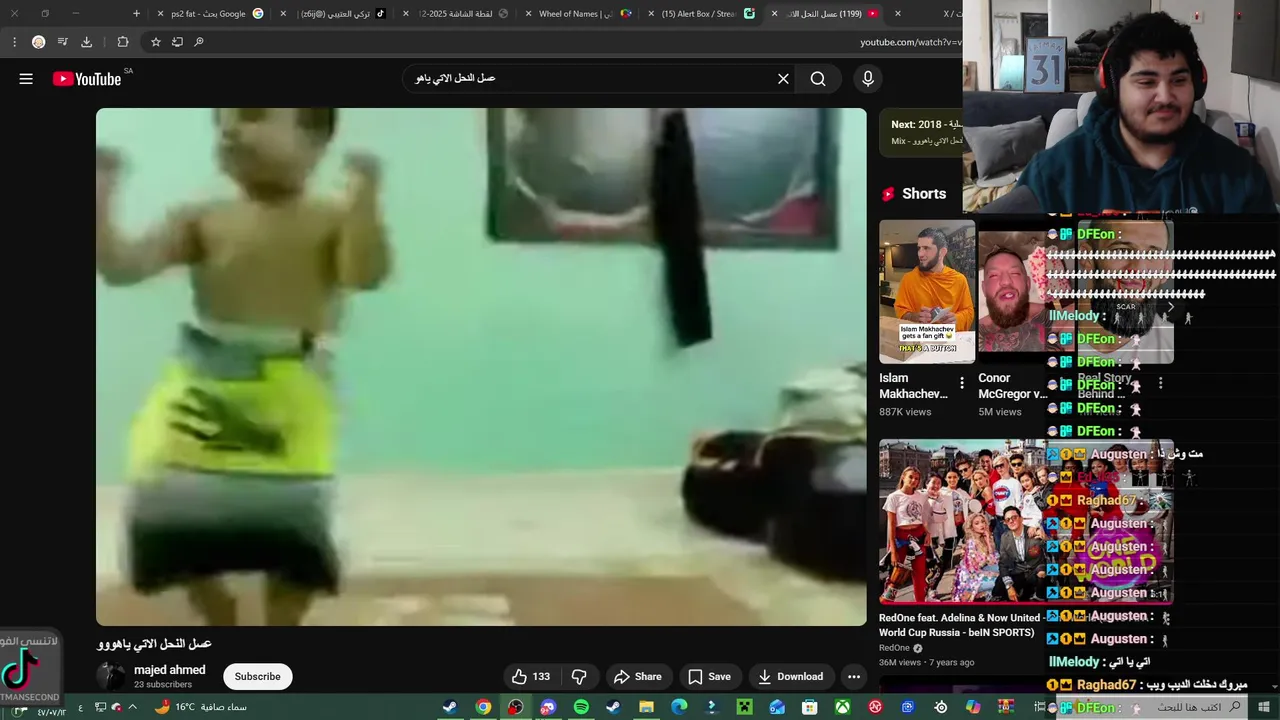Open File Explorer from the taskbar

tap(646, 707)
